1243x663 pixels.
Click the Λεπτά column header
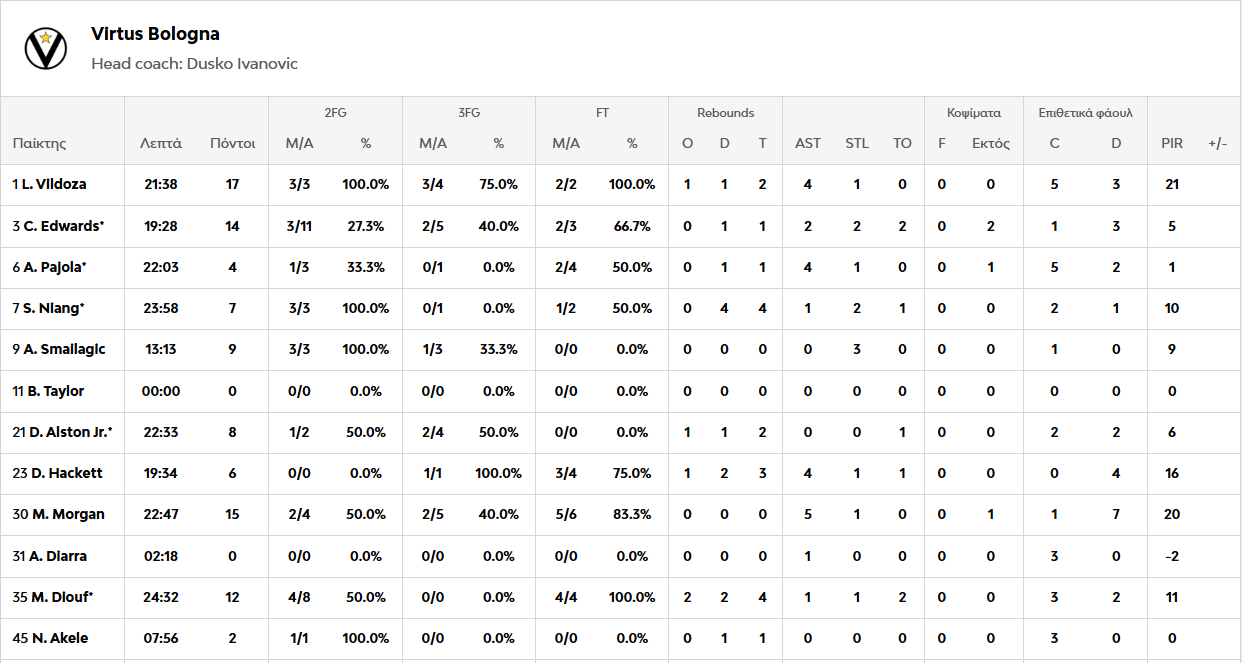point(160,143)
